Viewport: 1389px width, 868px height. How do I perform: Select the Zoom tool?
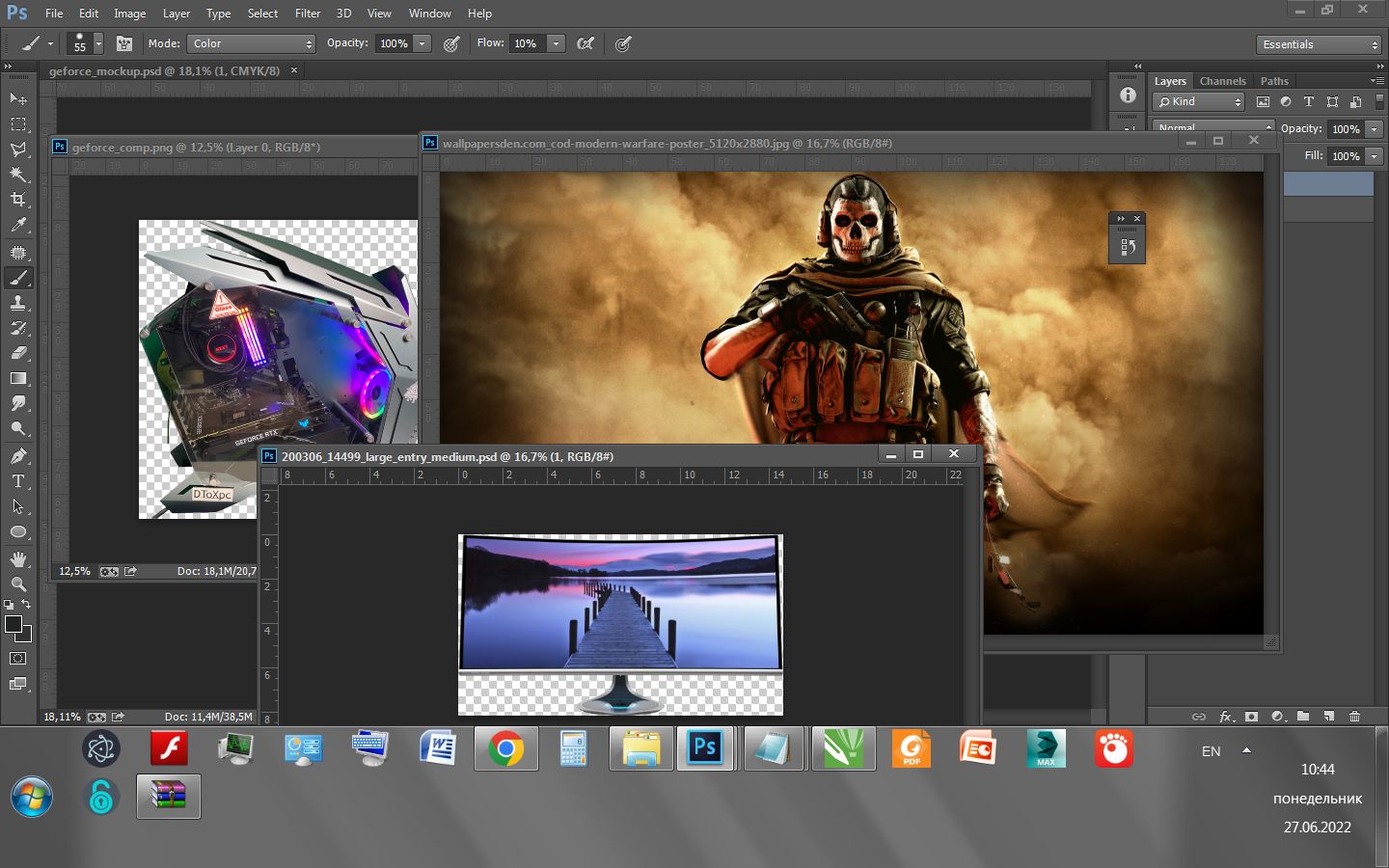[x=18, y=583]
